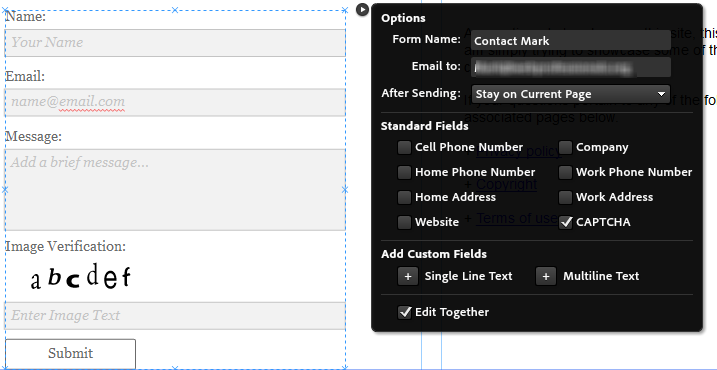Click the Submit button

click(70, 354)
